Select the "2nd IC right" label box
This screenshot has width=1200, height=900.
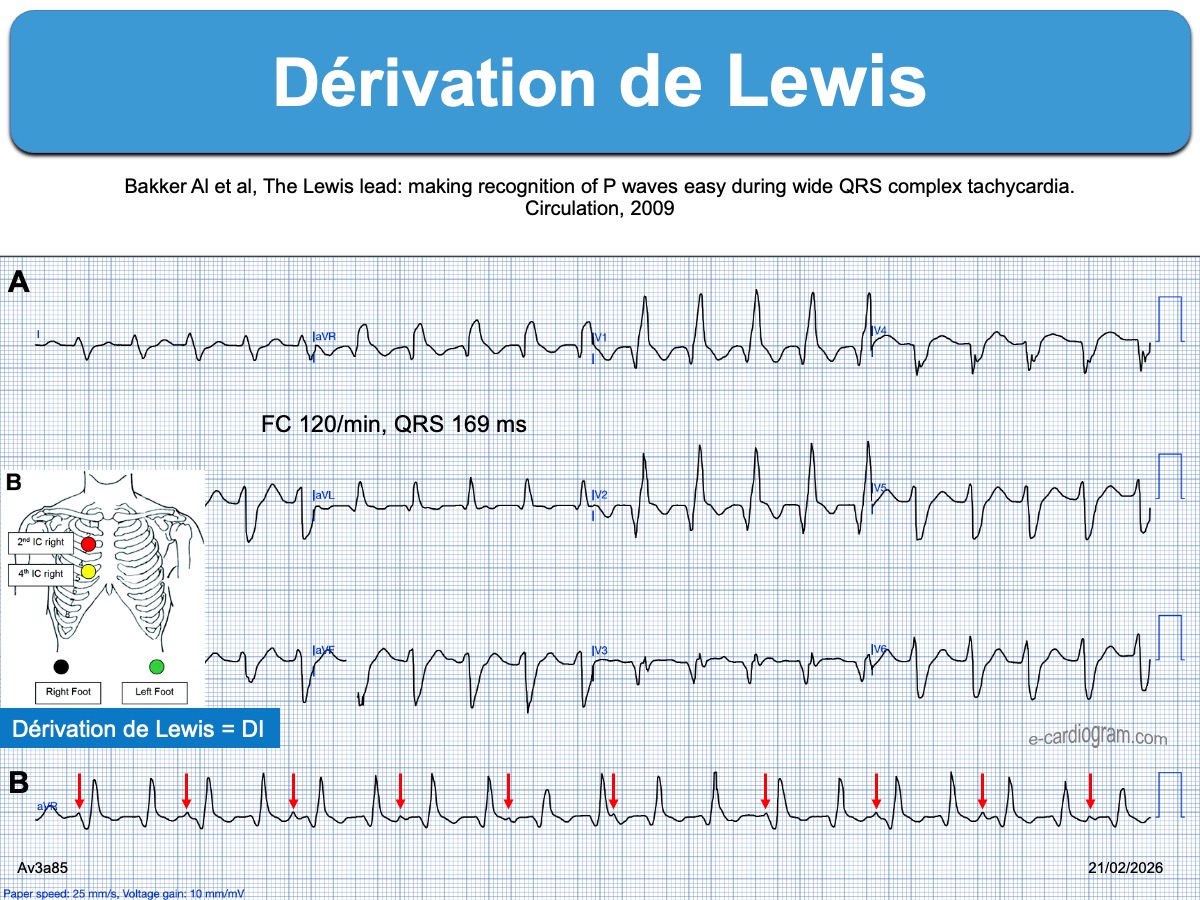pyautogui.click(x=39, y=543)
